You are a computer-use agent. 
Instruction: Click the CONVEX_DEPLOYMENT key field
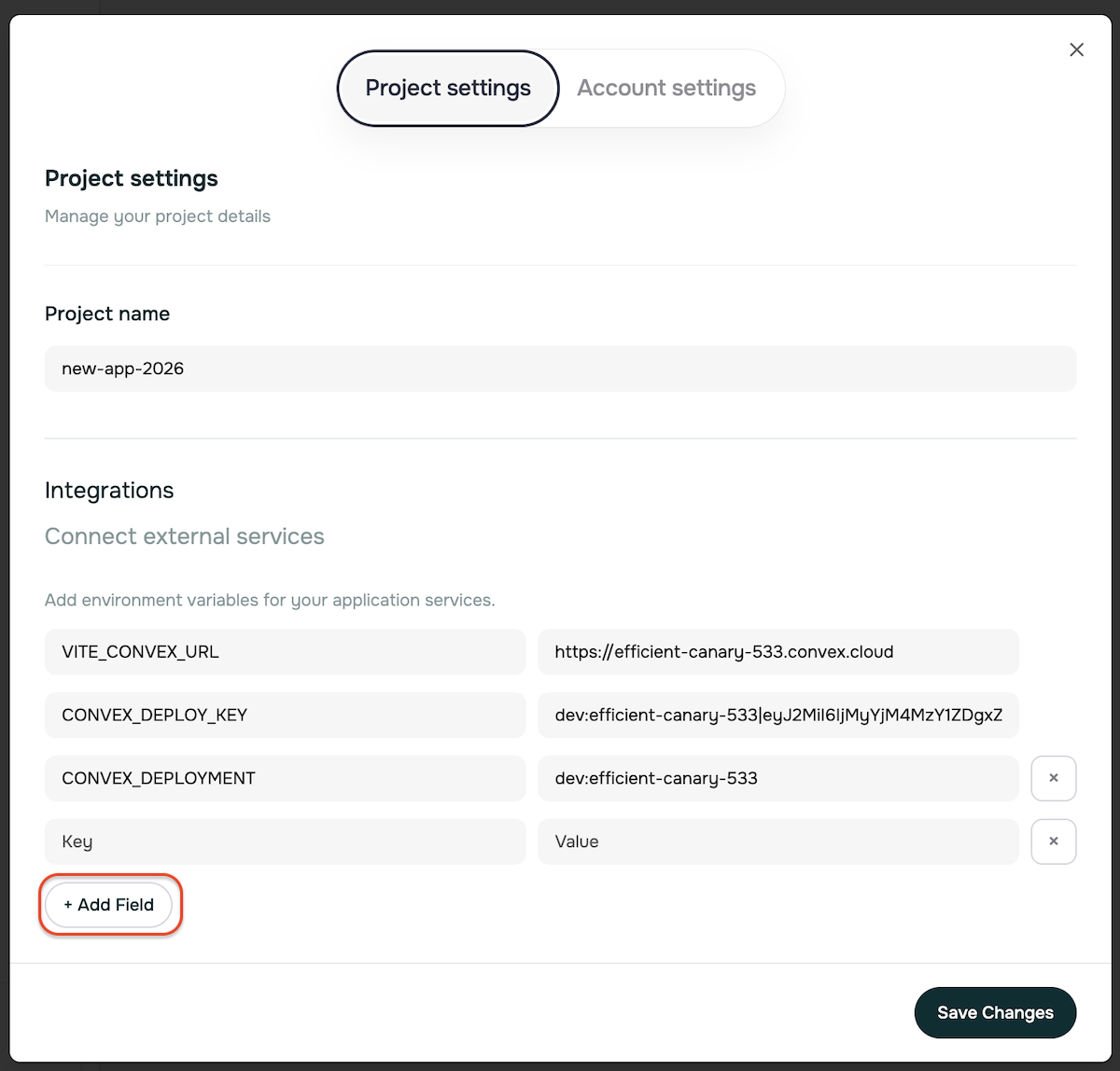point(285,778)
